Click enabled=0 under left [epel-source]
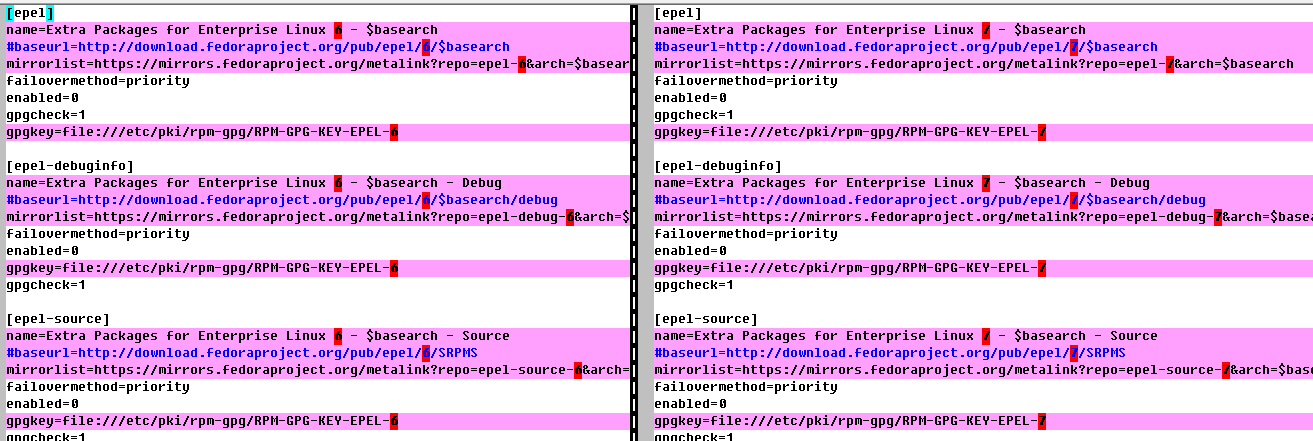The height and width of the screenshot is (441, 1313). pyautogui.click(x=43, y=404)
